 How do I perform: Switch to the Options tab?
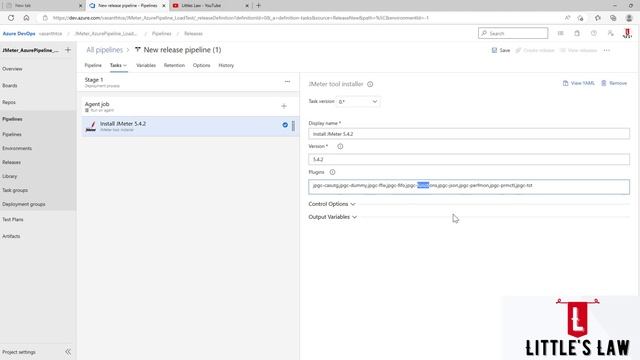202,65
